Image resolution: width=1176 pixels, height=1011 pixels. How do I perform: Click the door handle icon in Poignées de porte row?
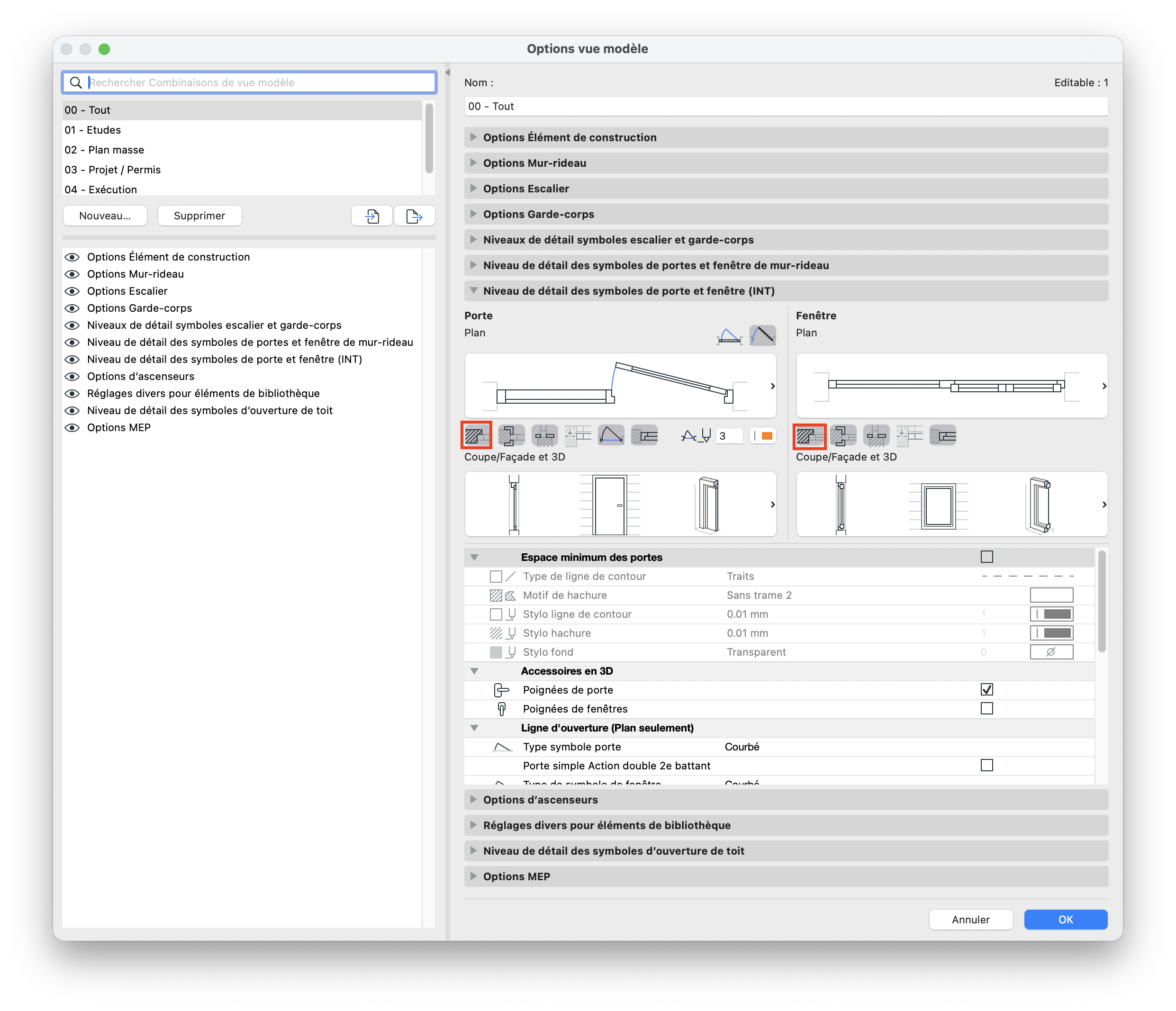[501, 690]
